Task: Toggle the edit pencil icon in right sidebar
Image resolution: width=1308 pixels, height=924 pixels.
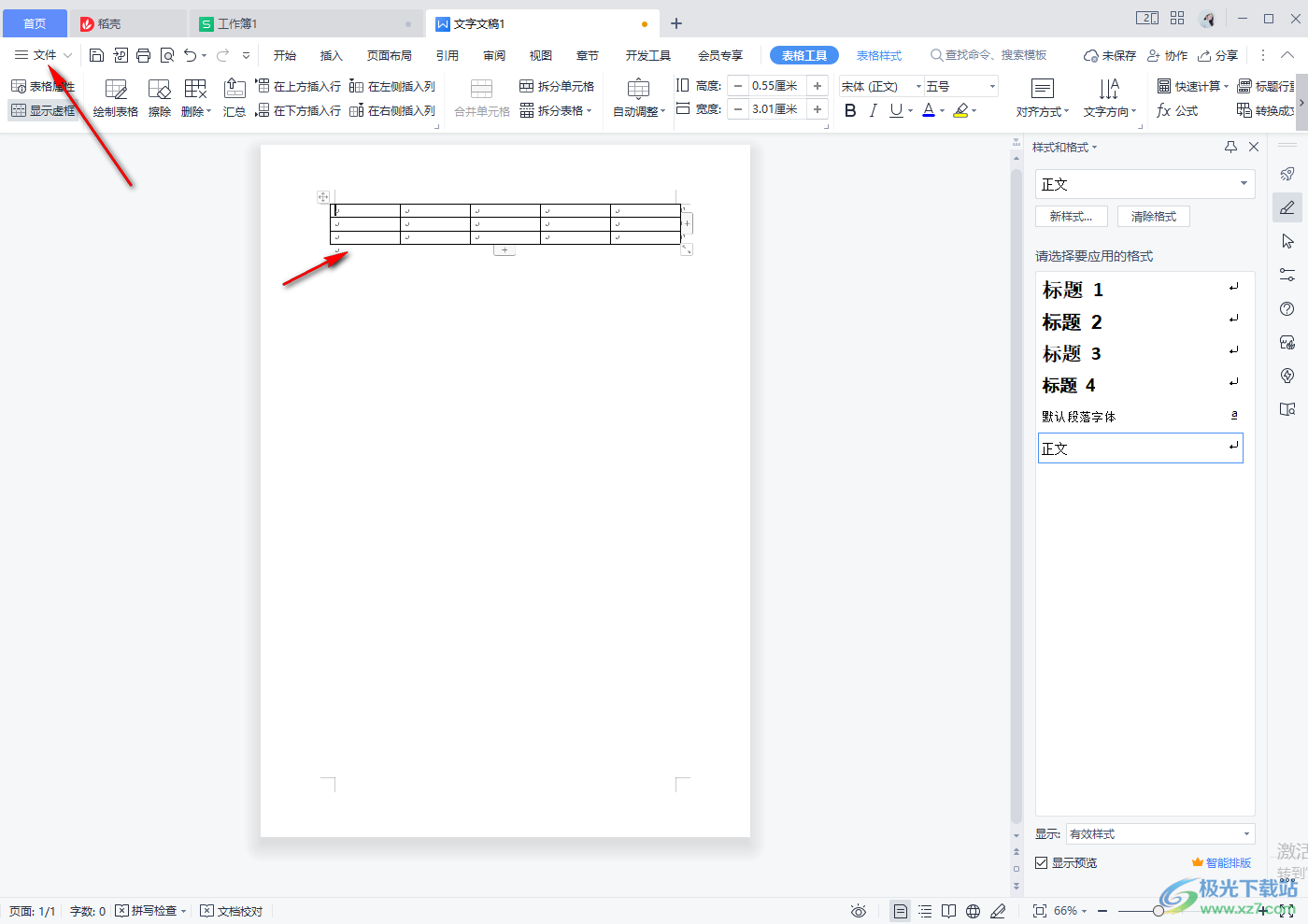Action: coord(1287,207)
